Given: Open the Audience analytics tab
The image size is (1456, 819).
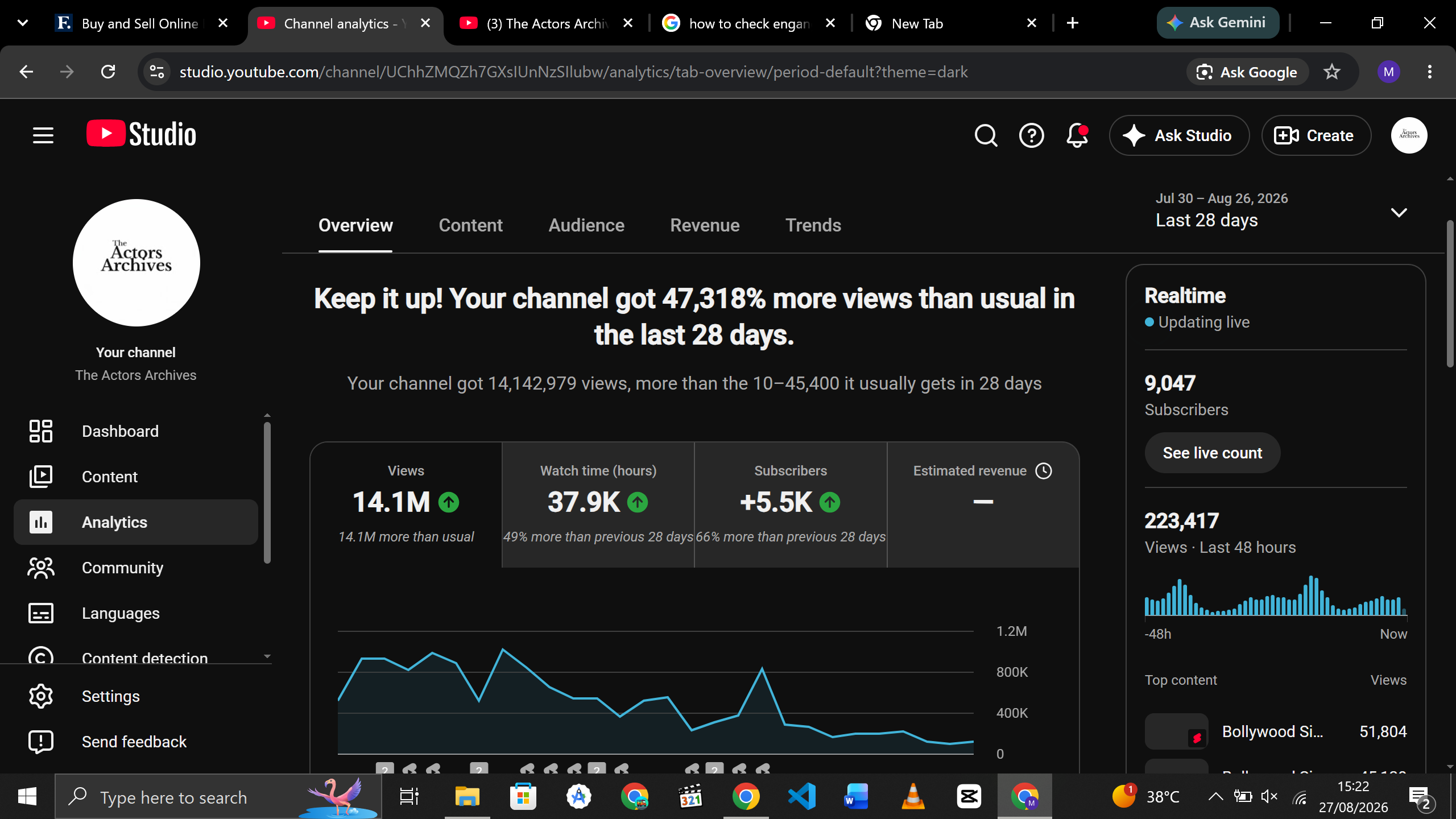Looking at the screenshot, I should pos(586,225).
